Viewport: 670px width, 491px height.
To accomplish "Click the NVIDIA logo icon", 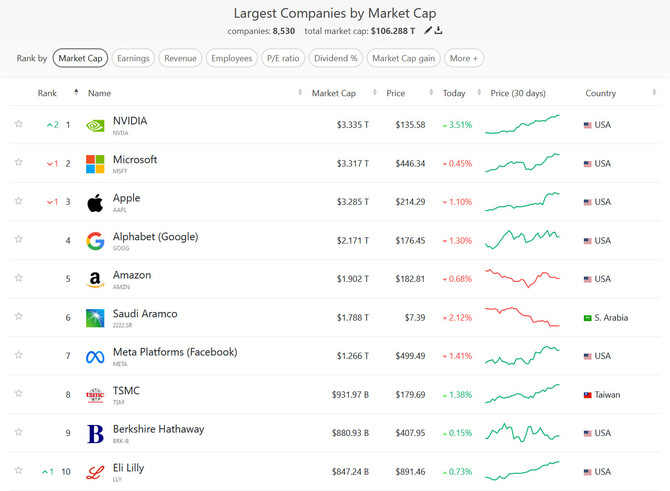I will [95, 125].
